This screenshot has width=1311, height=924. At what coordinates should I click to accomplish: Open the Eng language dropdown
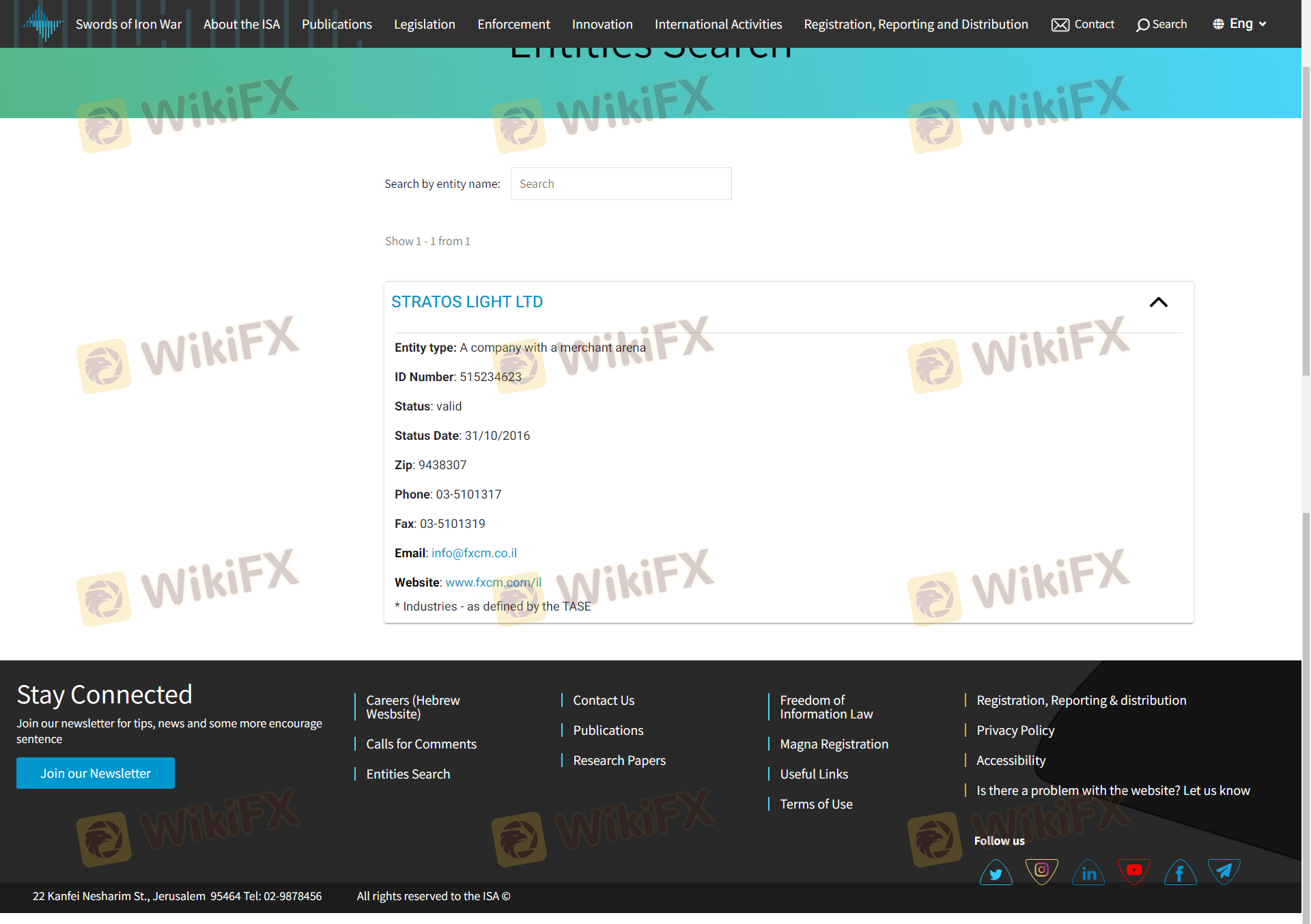pos(1240,24)
